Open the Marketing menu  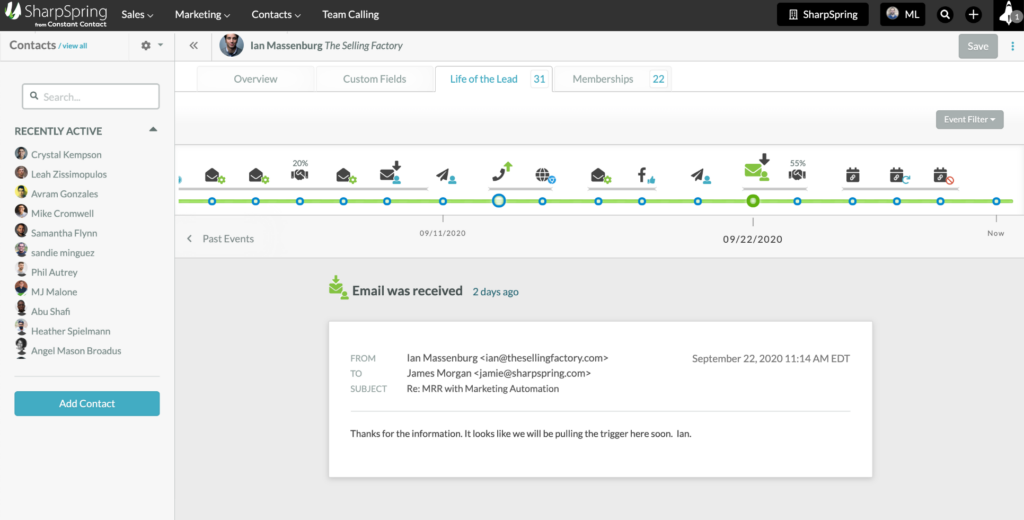(202, 14)
